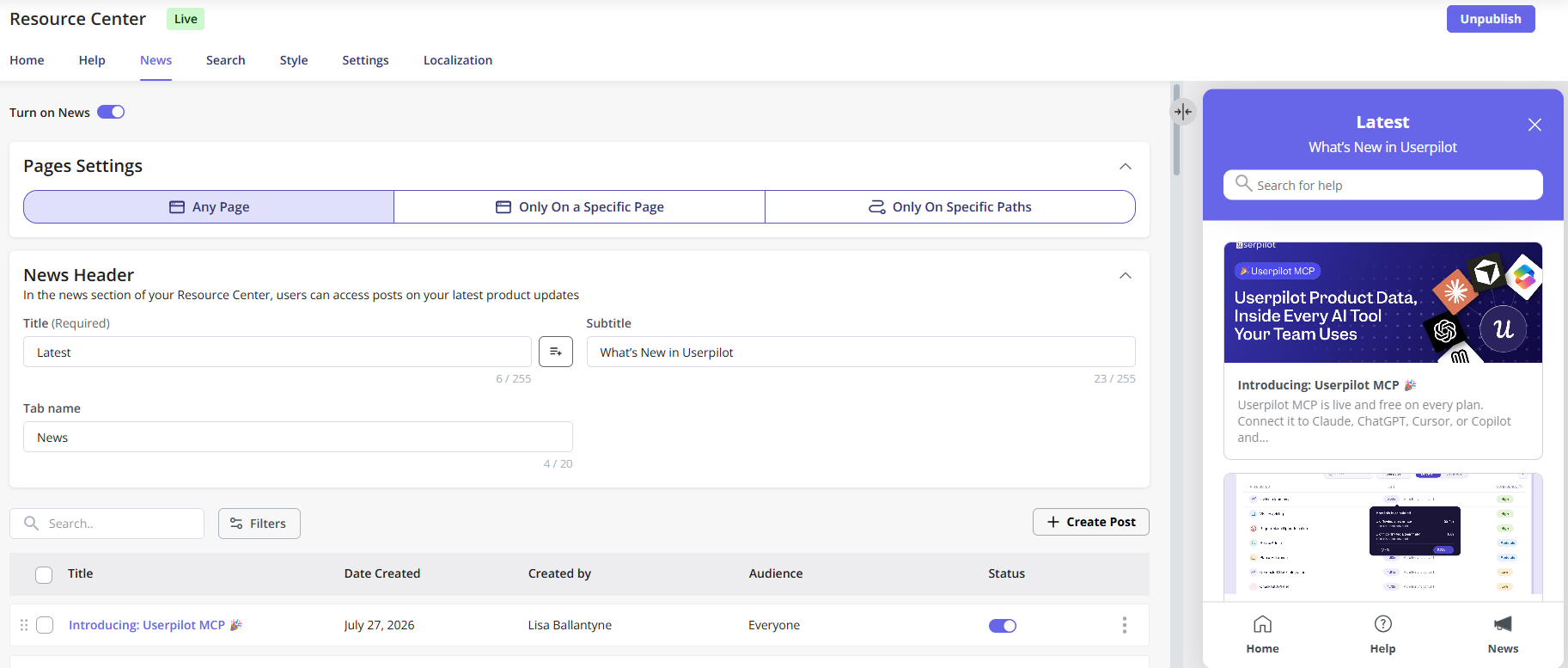
Task: Click the Created by column header
Action: click(x=559, y=573)
